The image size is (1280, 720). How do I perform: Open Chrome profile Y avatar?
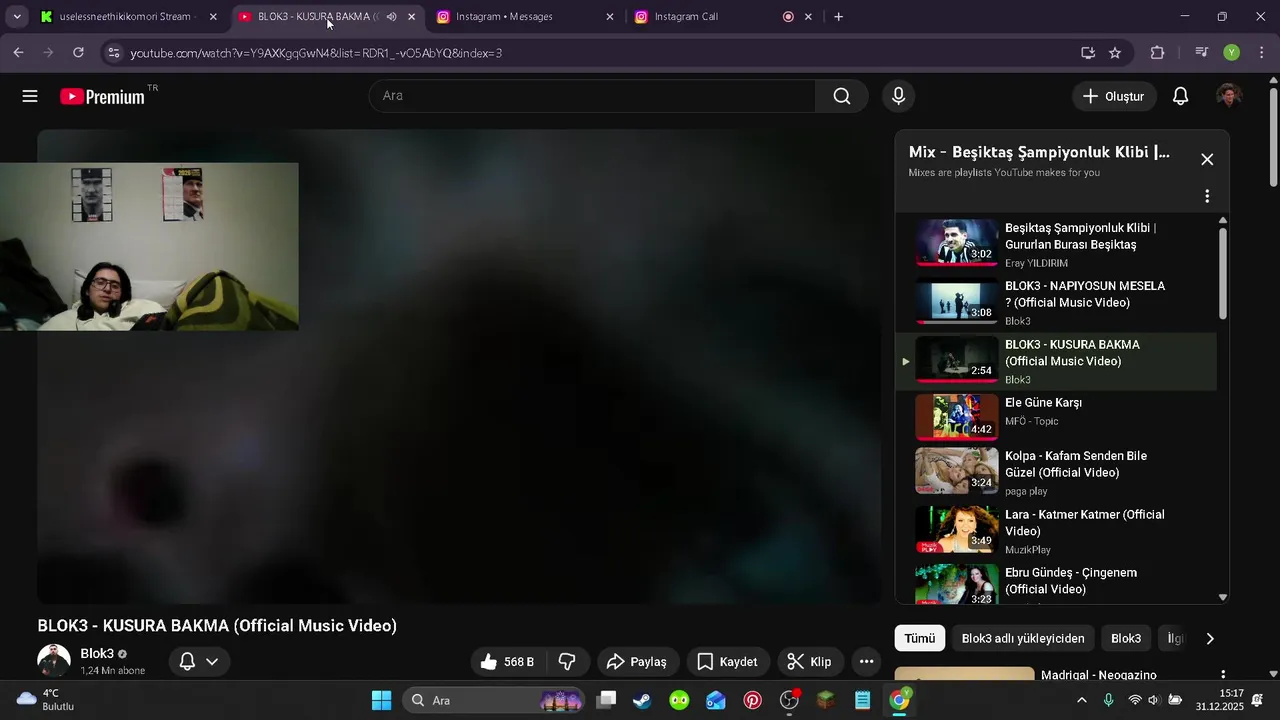click(x=1232, y=53)
